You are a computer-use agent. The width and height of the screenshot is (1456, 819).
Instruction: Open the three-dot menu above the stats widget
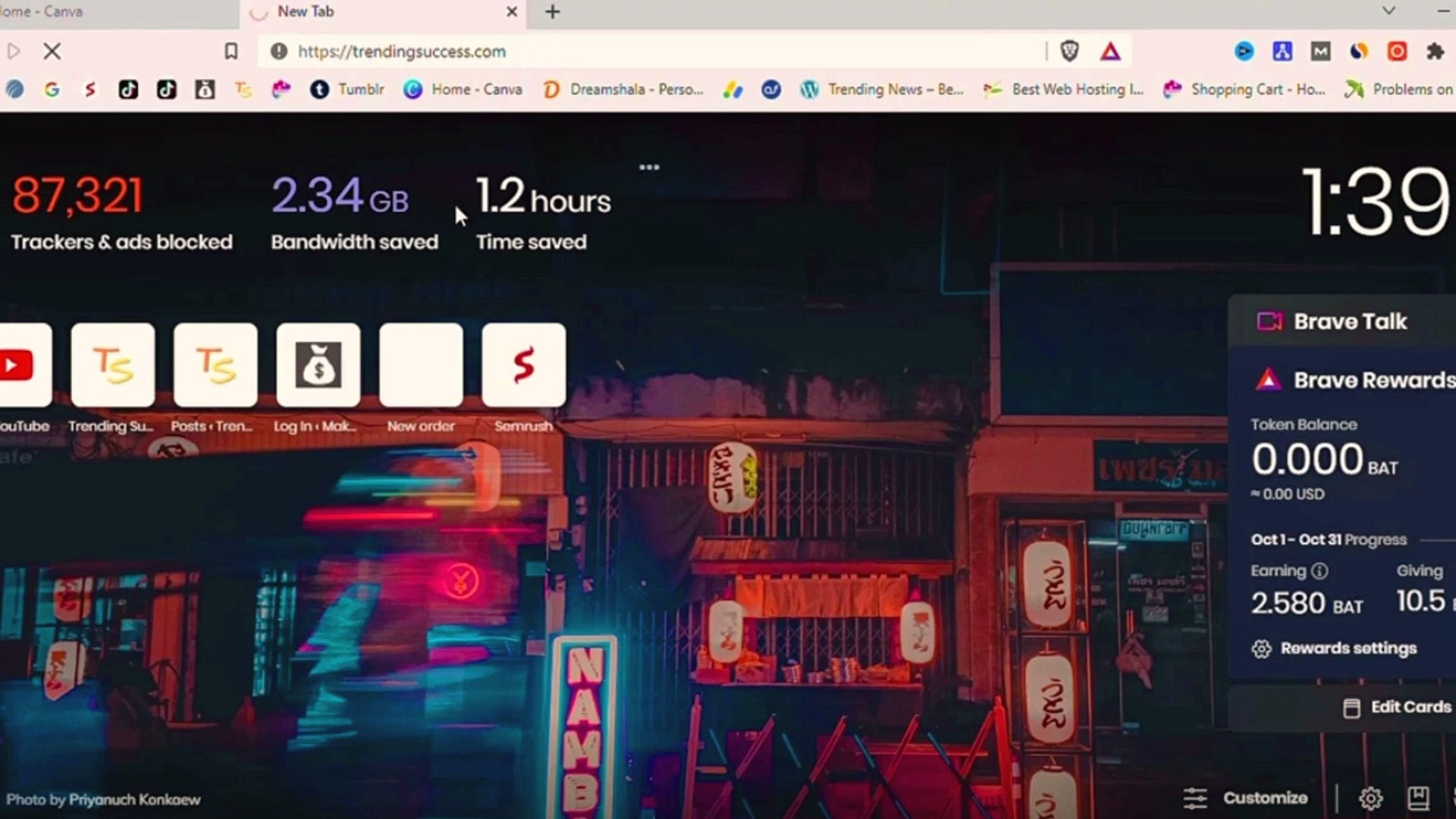point(650,168)
